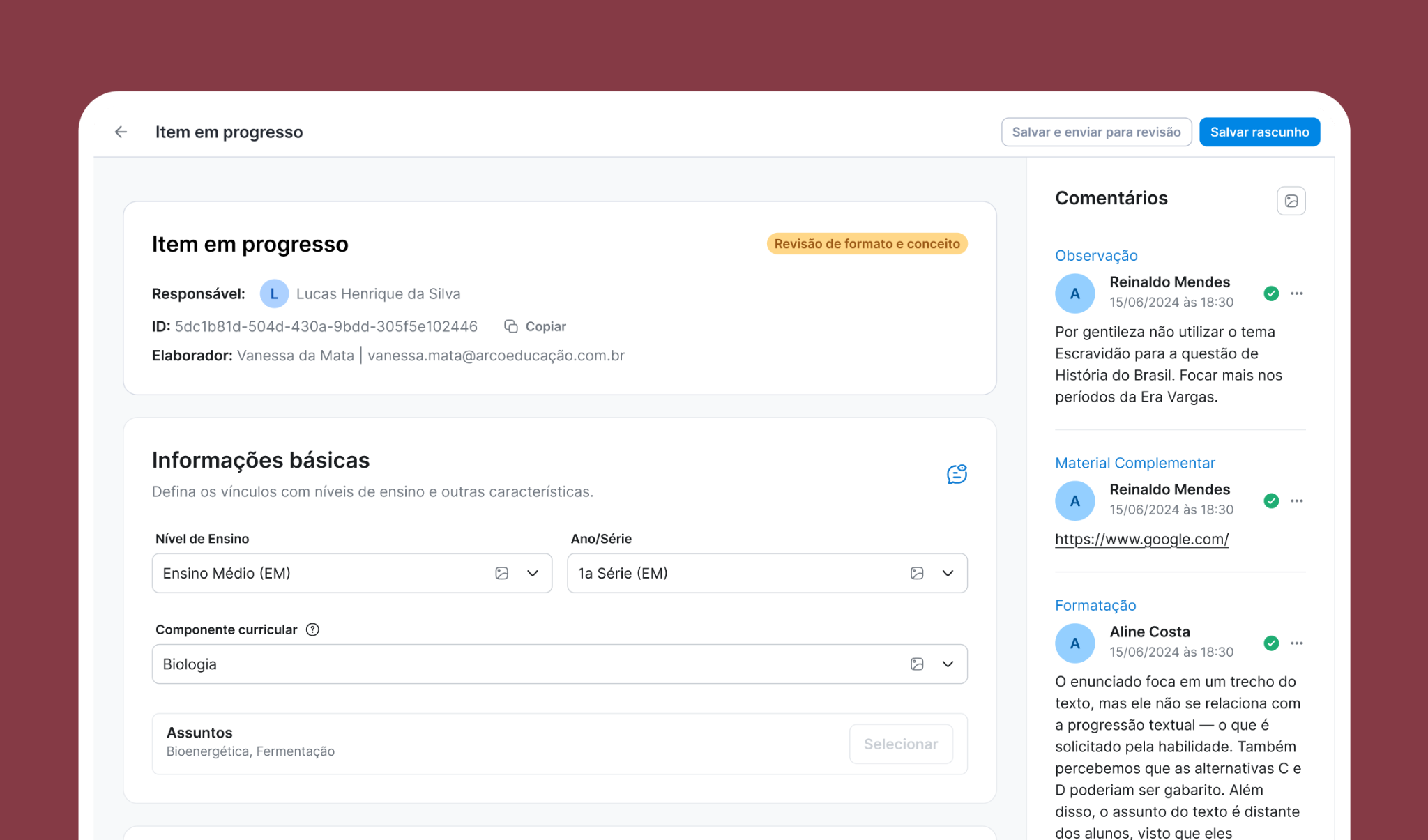Open the 1a Série (EM) combo box
Image resolution: width=1428 pixels, height=840 pixels.
coord(767,573)
